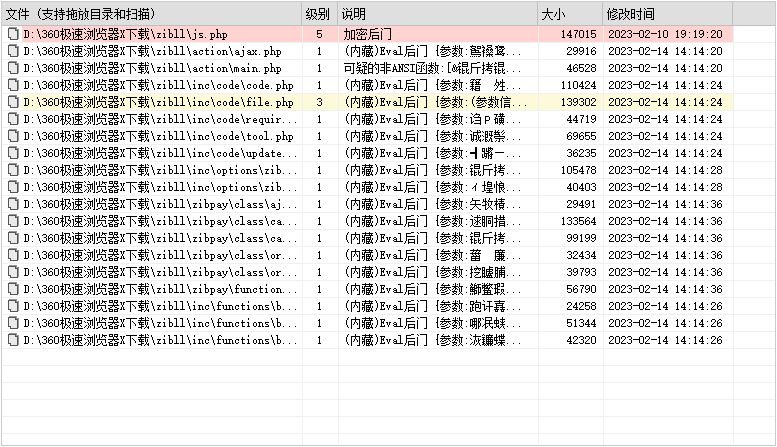Click the file icon in the 24258 size row

[x=13, y=306]
